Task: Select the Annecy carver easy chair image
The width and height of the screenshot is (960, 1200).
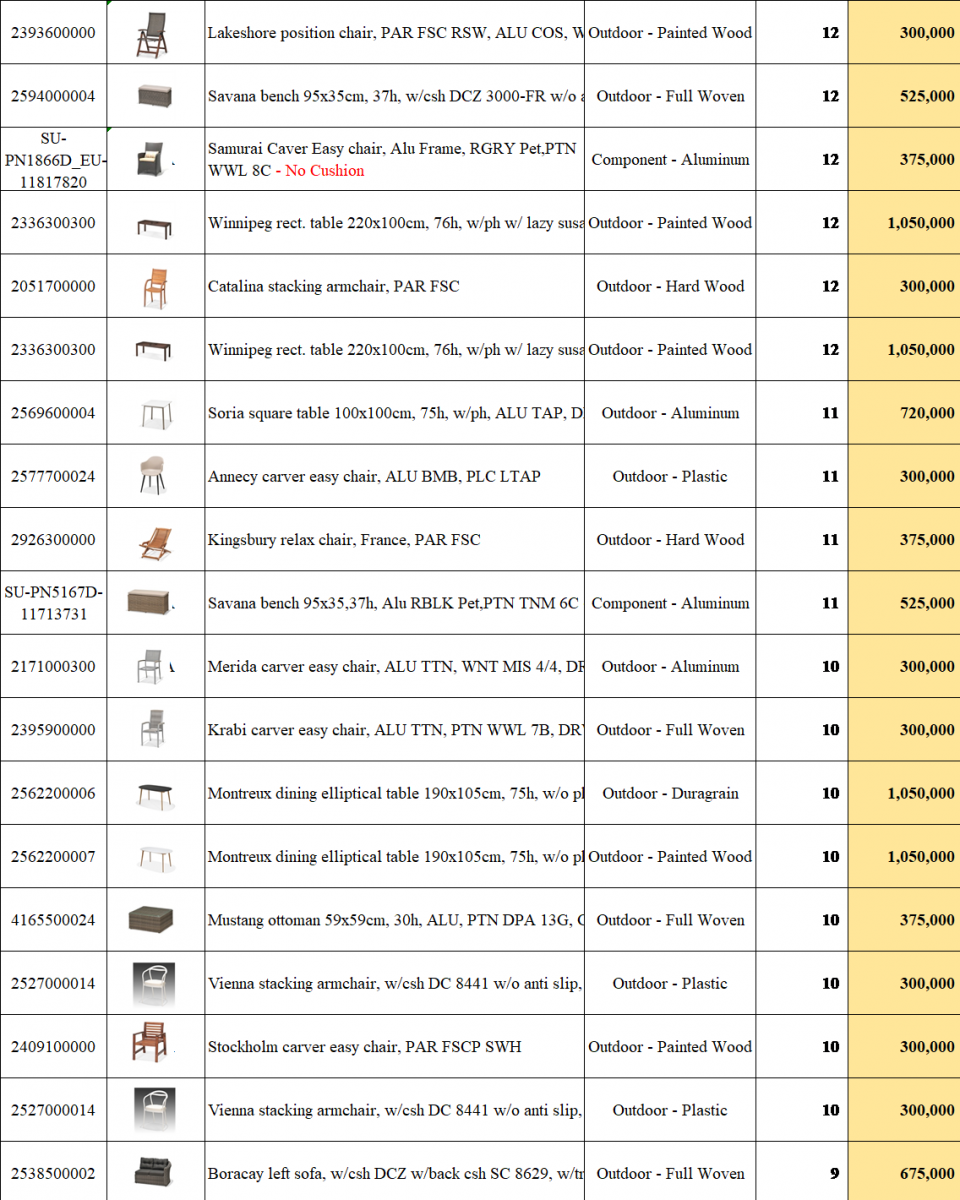Action: (154, 476)
